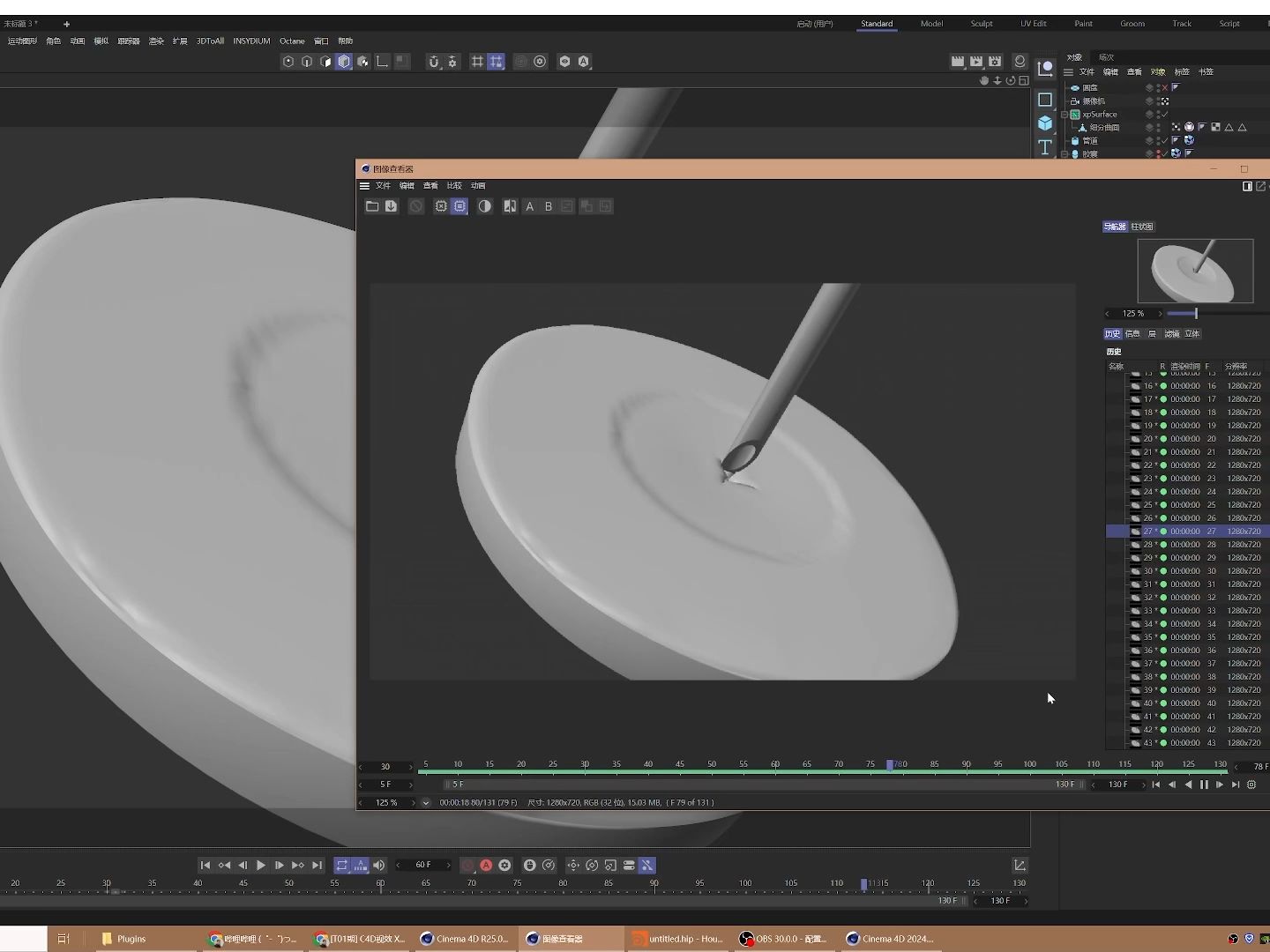Toggle visibility dots of 细分曲面 object
Image resolution: width=1270 pixels, height=952 pixels.
click(x=1158, y=128)
